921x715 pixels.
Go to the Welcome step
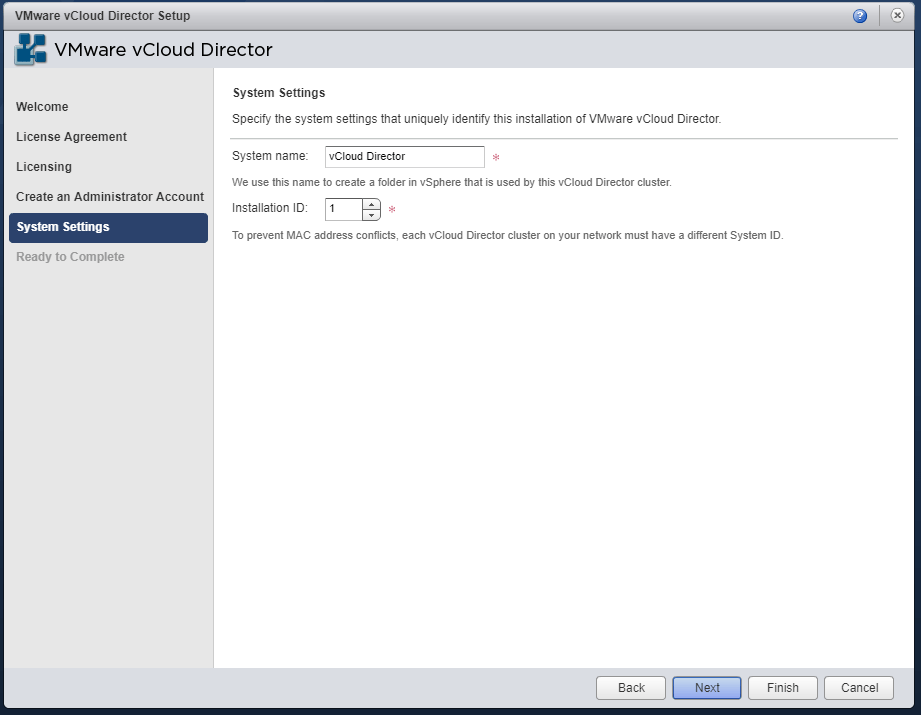[42, 107]
